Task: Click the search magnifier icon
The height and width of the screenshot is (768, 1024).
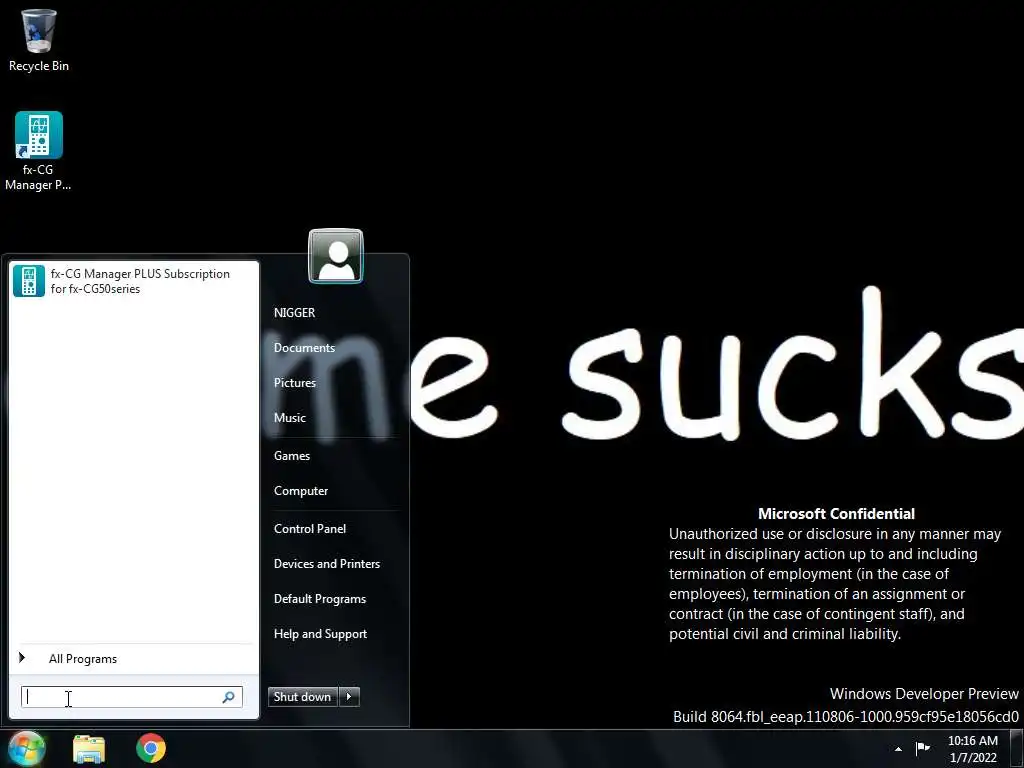Action: click(229, 697)
